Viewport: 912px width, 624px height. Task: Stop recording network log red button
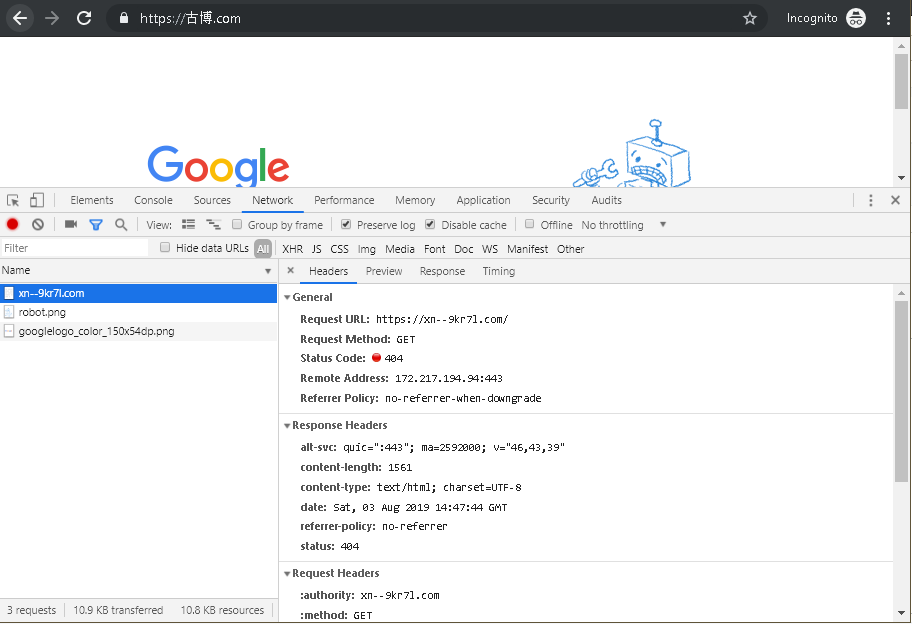coord(12,224)
